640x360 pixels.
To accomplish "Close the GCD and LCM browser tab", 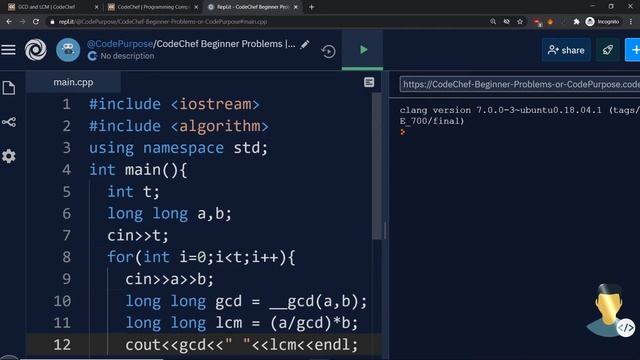I will coord(96,7).
